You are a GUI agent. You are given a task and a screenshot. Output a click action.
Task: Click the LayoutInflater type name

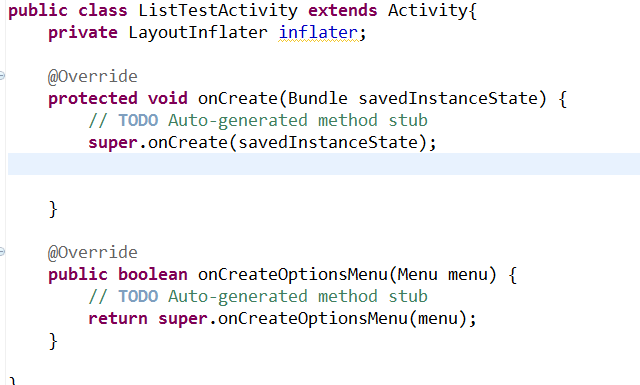[x=198, y=32]
